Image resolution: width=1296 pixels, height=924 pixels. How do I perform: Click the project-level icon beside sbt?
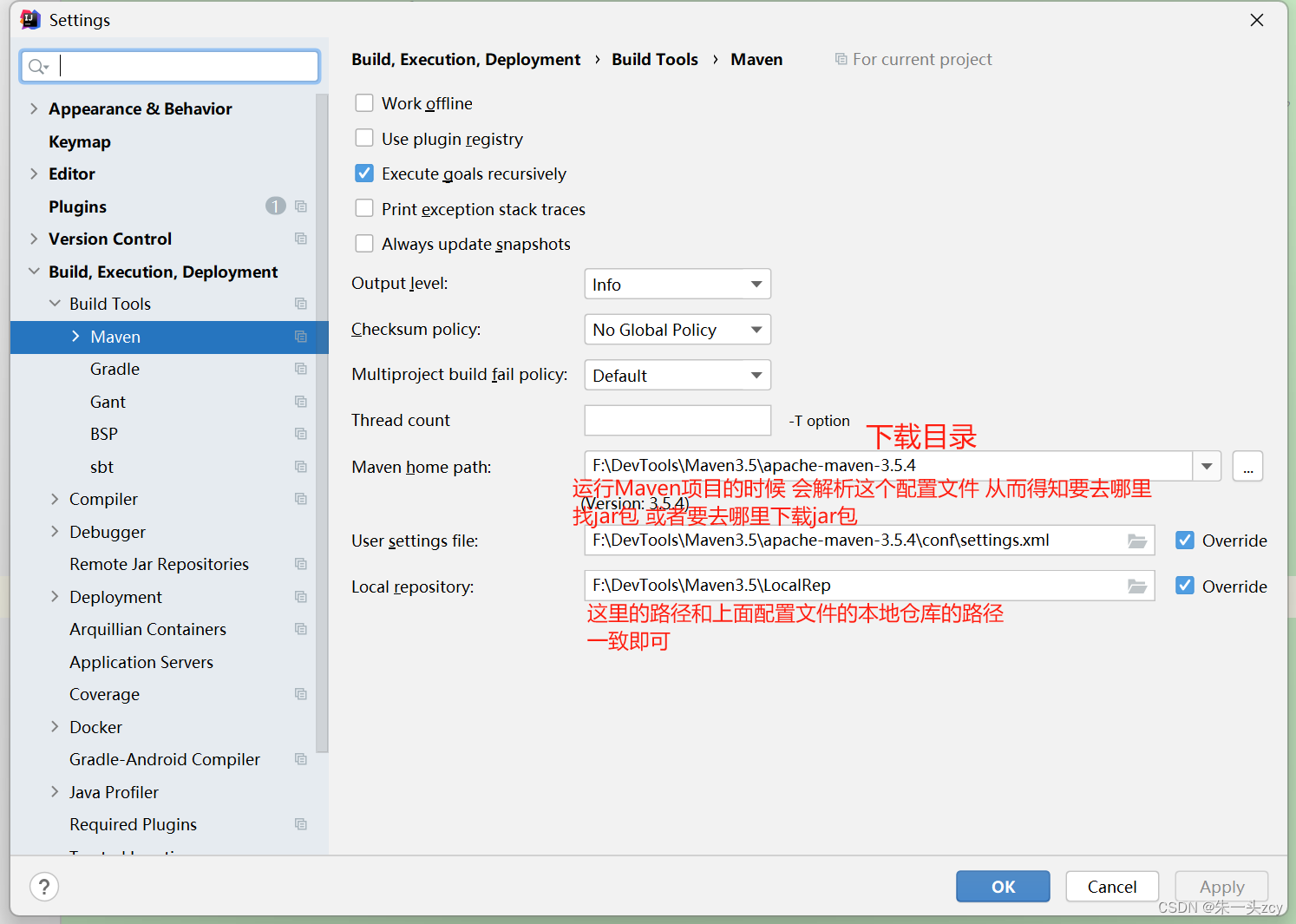[301, 467]
